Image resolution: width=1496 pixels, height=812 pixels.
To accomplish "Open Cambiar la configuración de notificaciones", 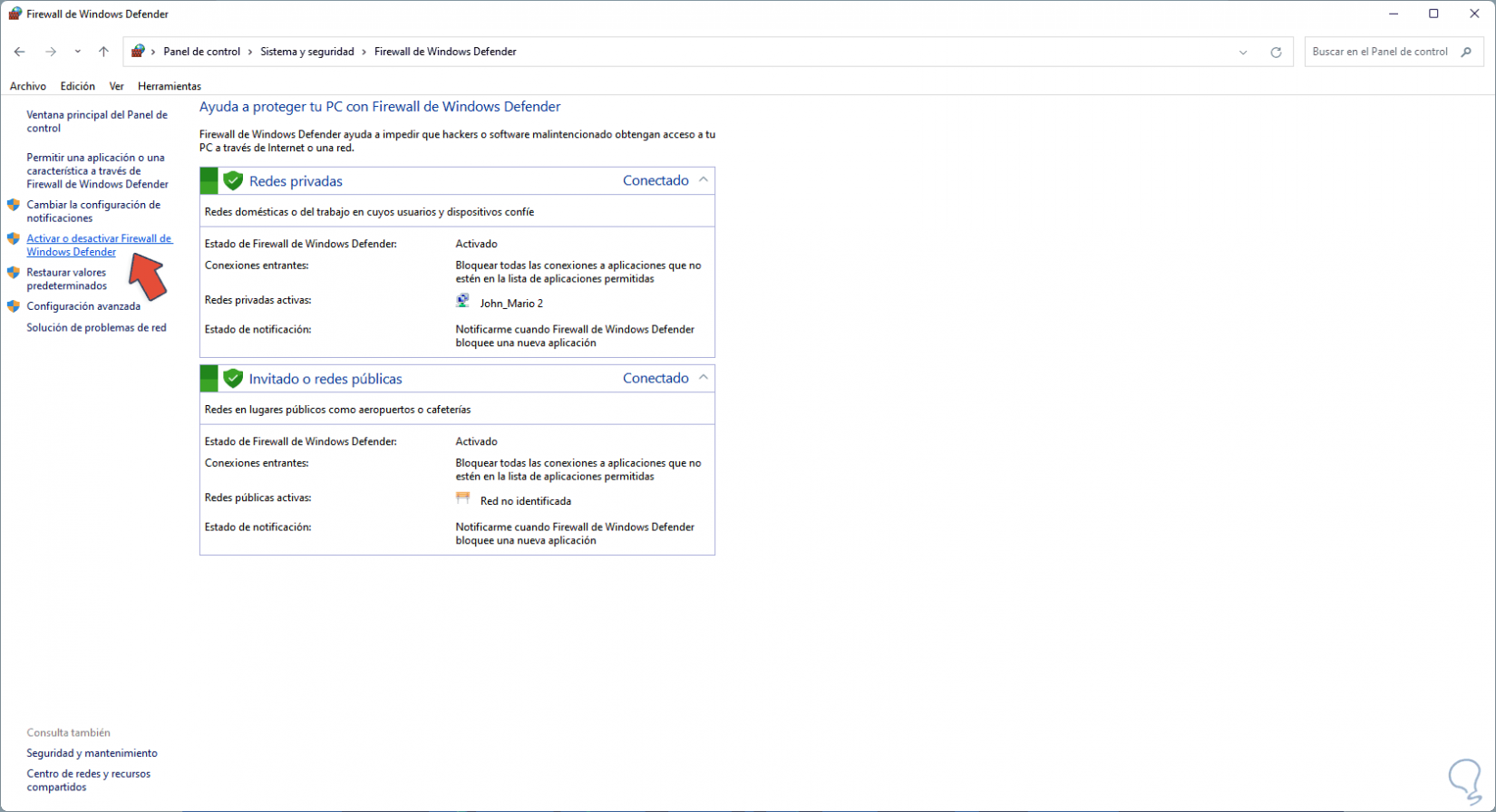I will pyautogui.click(x=93, y=211).
